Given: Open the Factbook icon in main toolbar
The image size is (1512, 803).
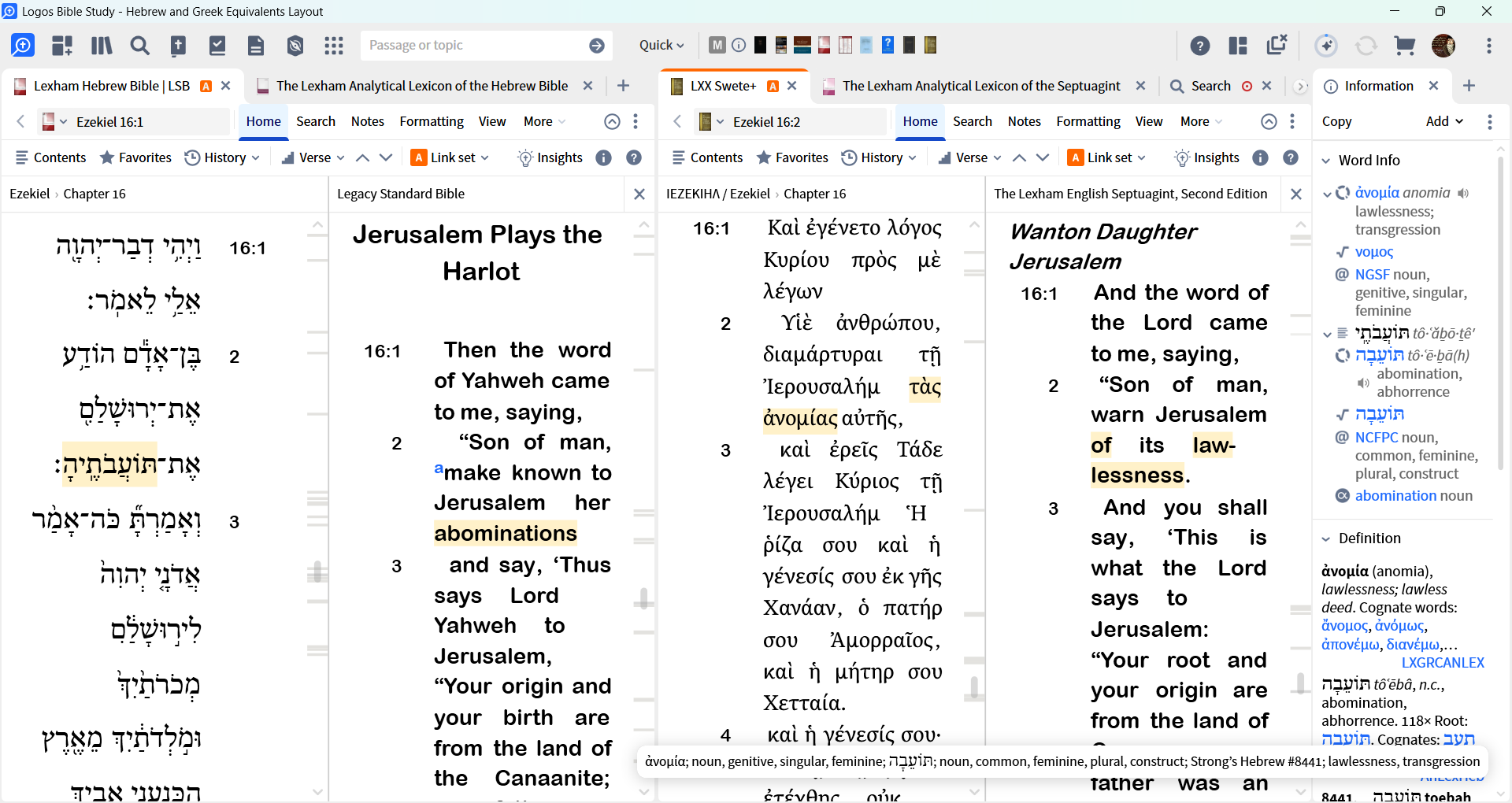Looking at the screenshot, I should pyautogui.click(x=179, y=46).
